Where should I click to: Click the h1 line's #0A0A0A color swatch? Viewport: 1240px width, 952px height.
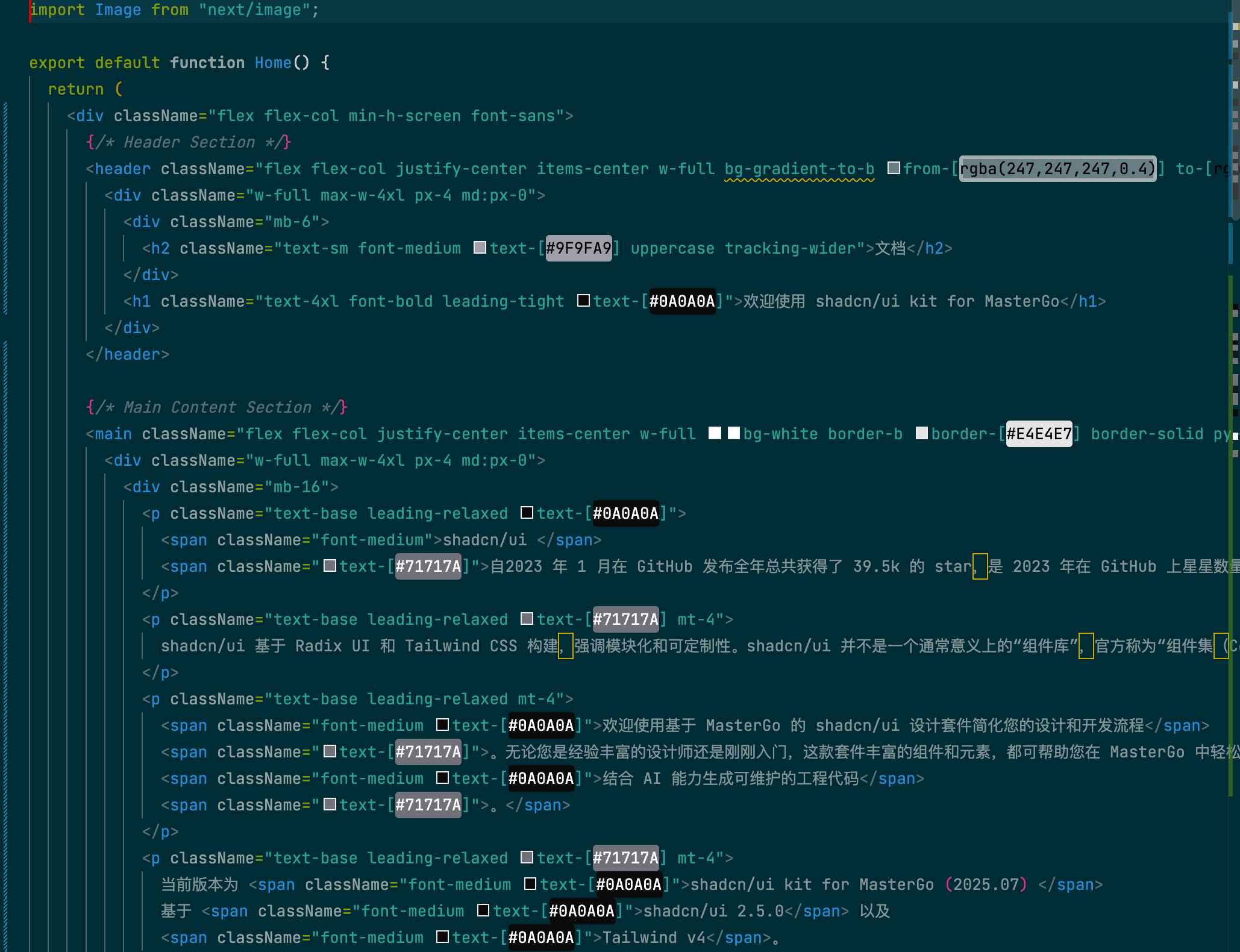[x=583, y=301]
